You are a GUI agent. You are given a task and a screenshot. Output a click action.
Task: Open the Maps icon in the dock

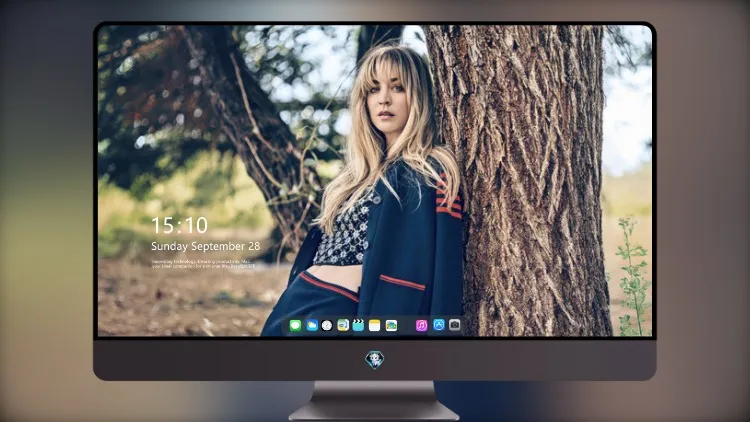(x=343, y=325)
